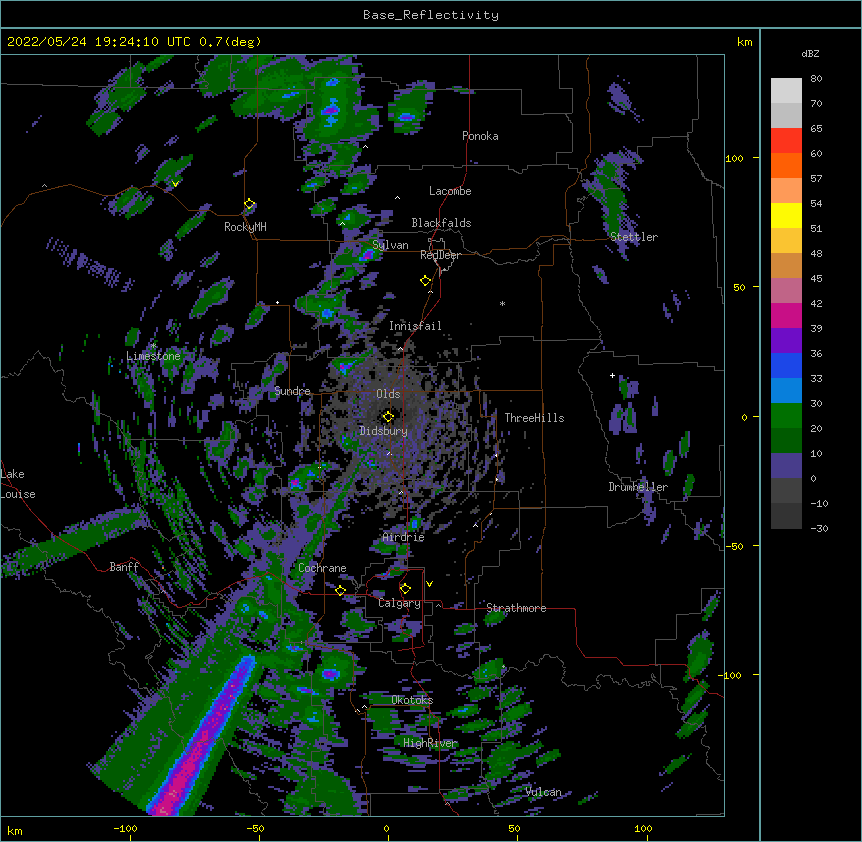
Task: Click the ThreeHills label
Action: coord(534,418)
